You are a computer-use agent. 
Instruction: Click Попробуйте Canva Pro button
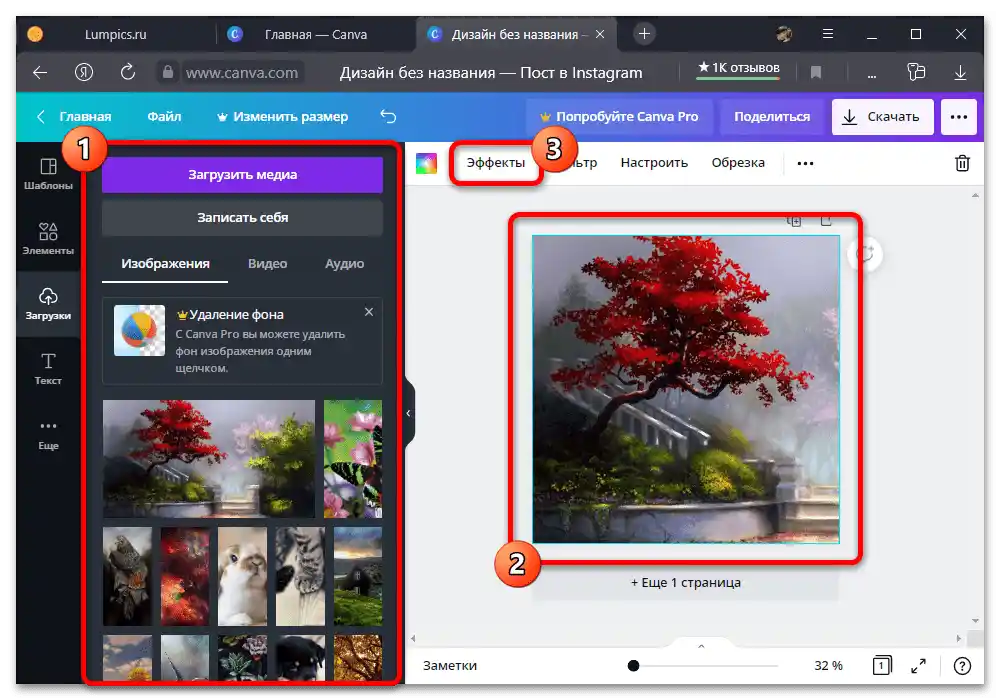click(619, 117)
